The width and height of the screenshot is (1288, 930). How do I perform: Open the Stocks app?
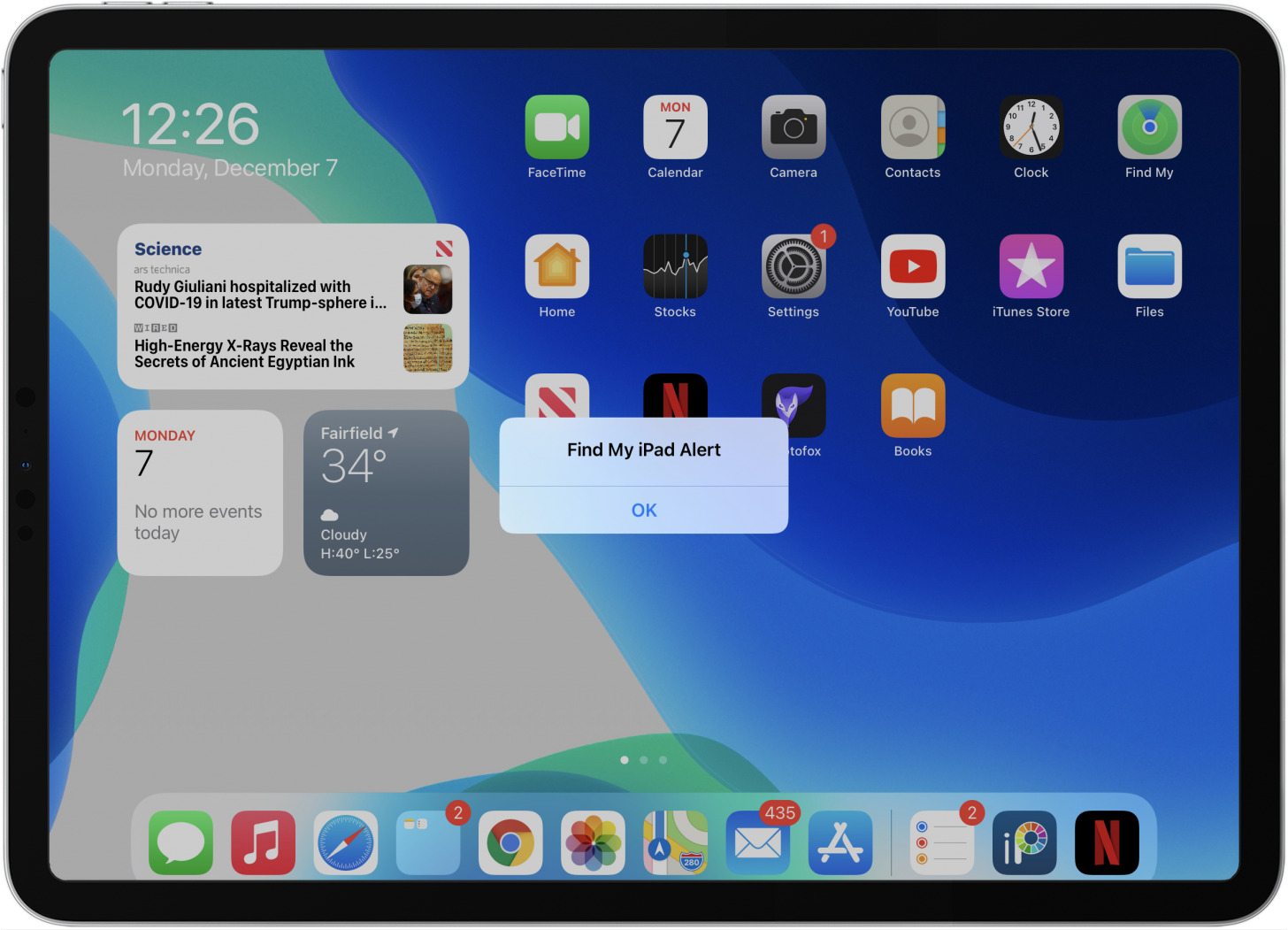(675, 266)
